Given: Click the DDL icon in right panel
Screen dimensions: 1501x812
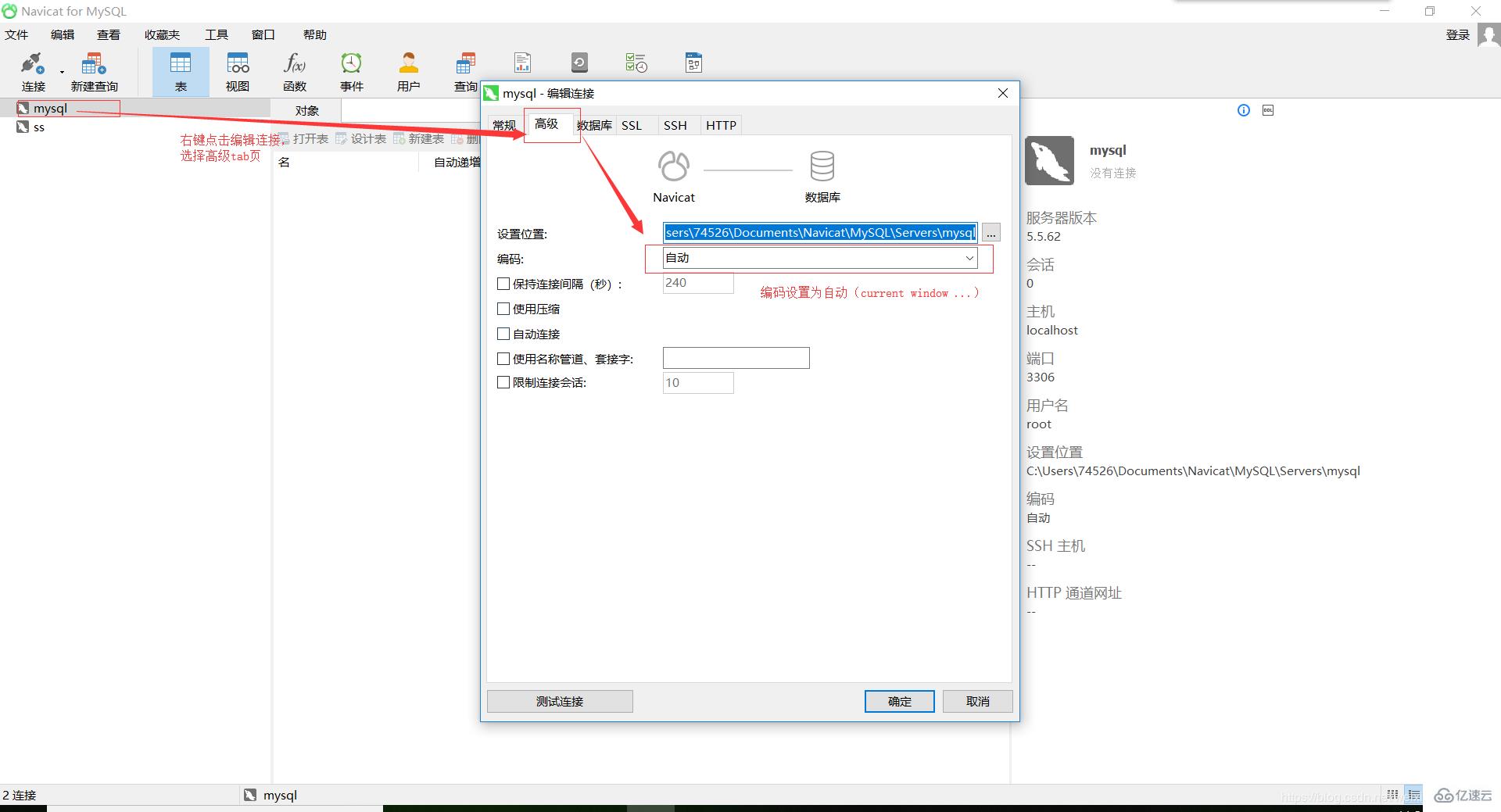Looking at the screenshot, I should pos(1268,110).
